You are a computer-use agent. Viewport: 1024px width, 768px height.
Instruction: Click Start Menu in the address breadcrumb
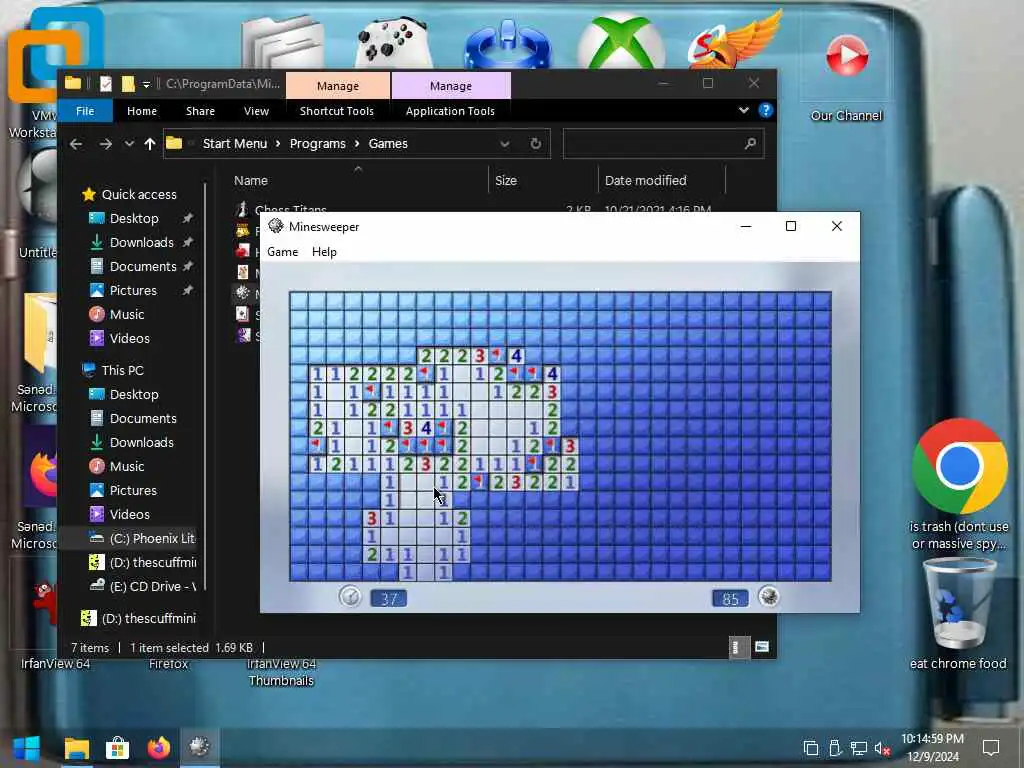(234, 144)
